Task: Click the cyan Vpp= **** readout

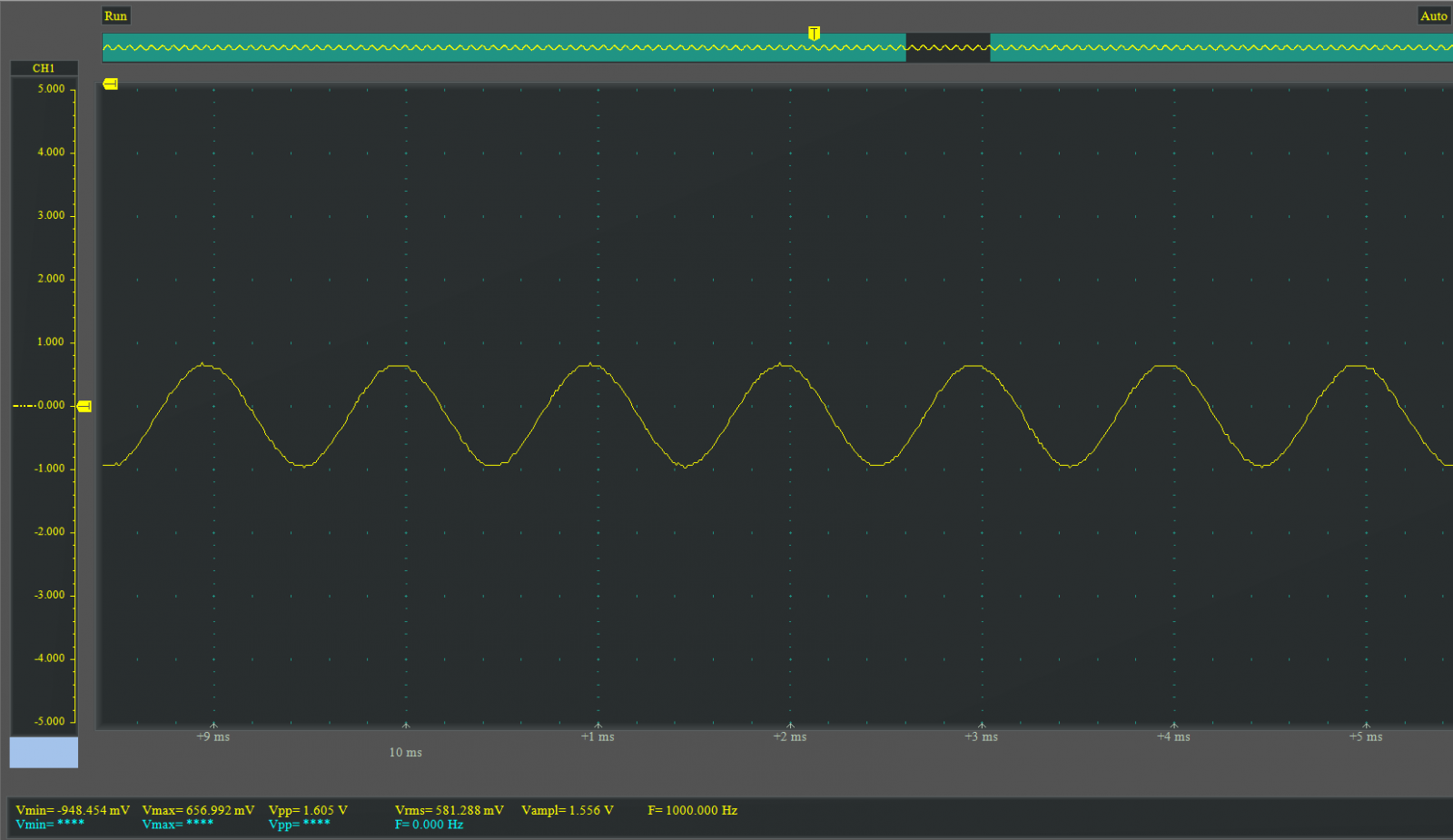Action: 300,825
